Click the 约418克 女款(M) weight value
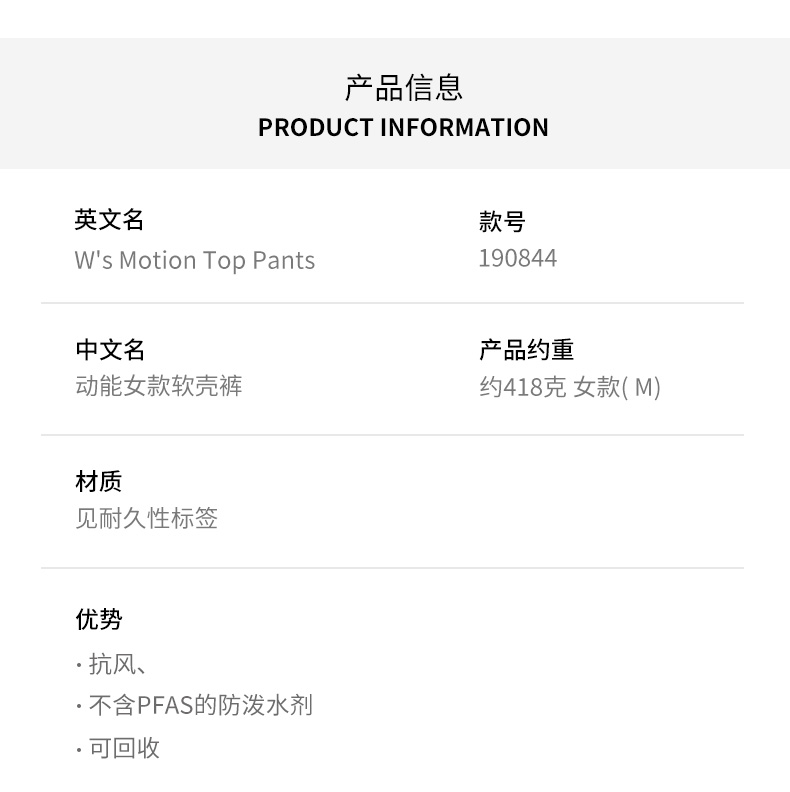 [x=570, y=387]
